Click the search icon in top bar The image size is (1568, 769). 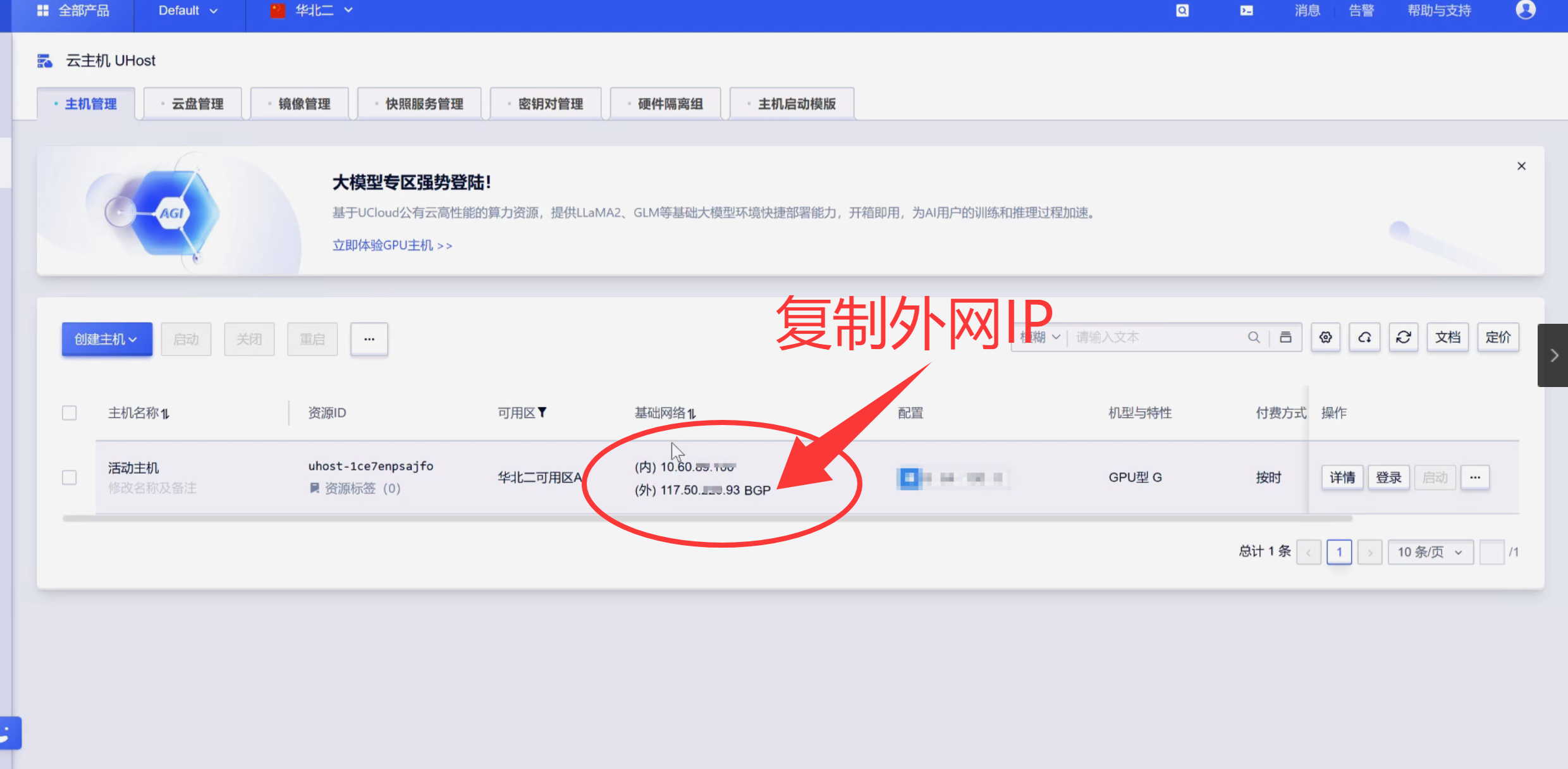pyautogui.click(x=1182, y=10)
